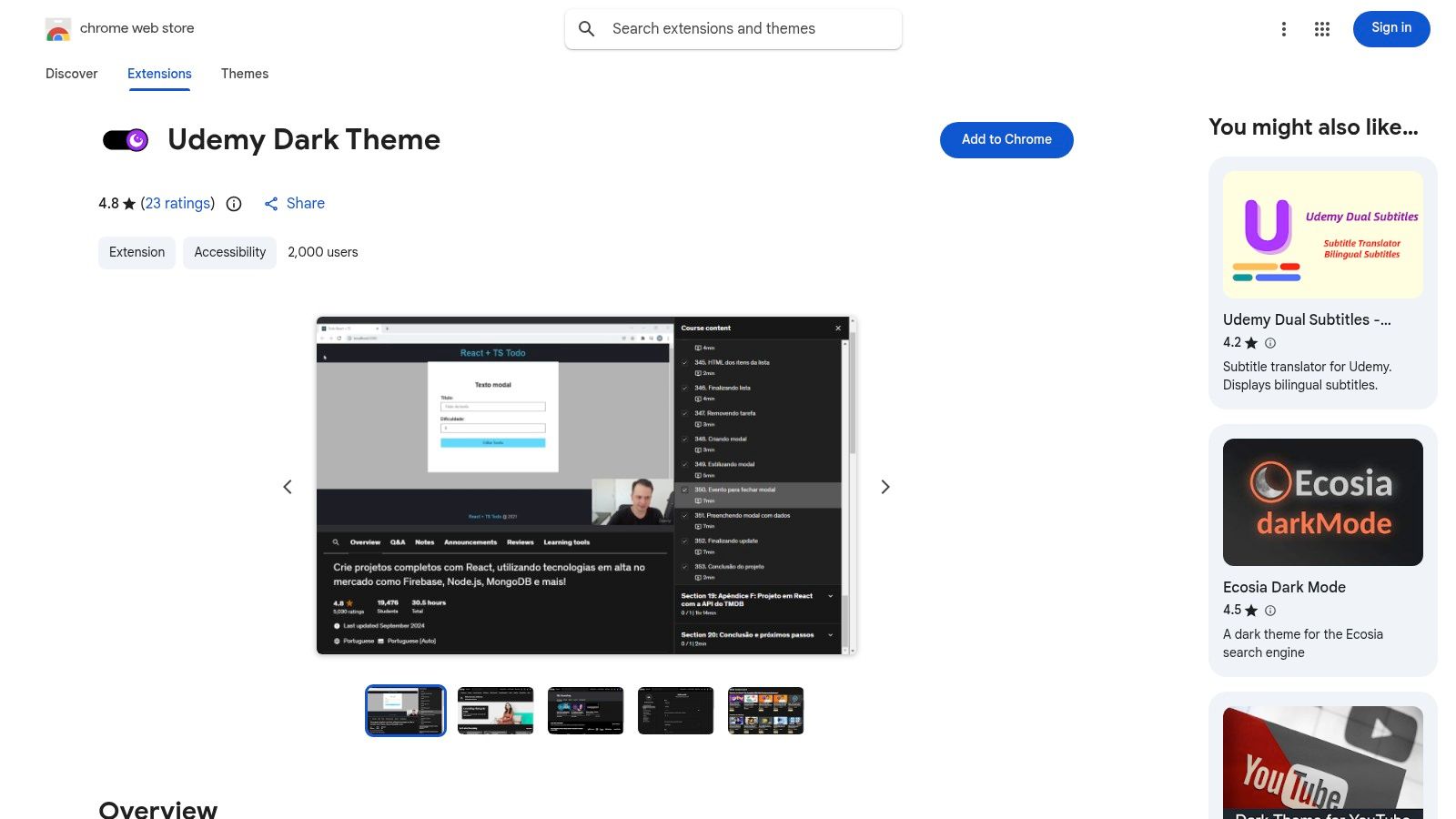
Task: Advance carousel with the right arrow
Action: tap(884, 486)
